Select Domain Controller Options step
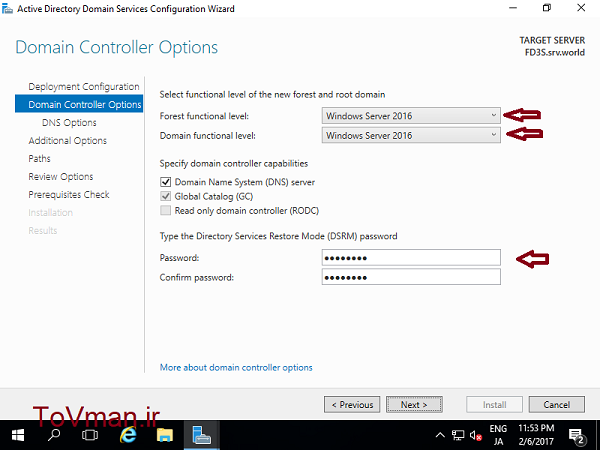Screen dimensions: 600x450 point(79,104)
